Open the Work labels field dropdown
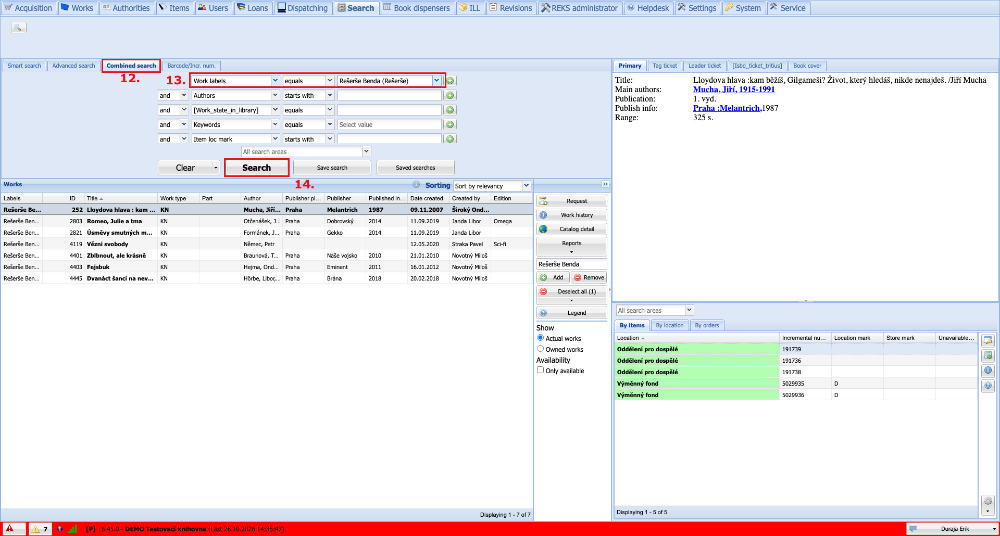The image size is (1000, 536). [x=275, y=81]
